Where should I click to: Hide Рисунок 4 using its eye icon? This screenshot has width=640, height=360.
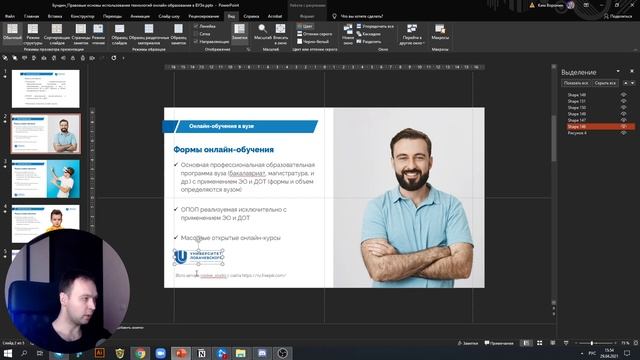point(623,133)
